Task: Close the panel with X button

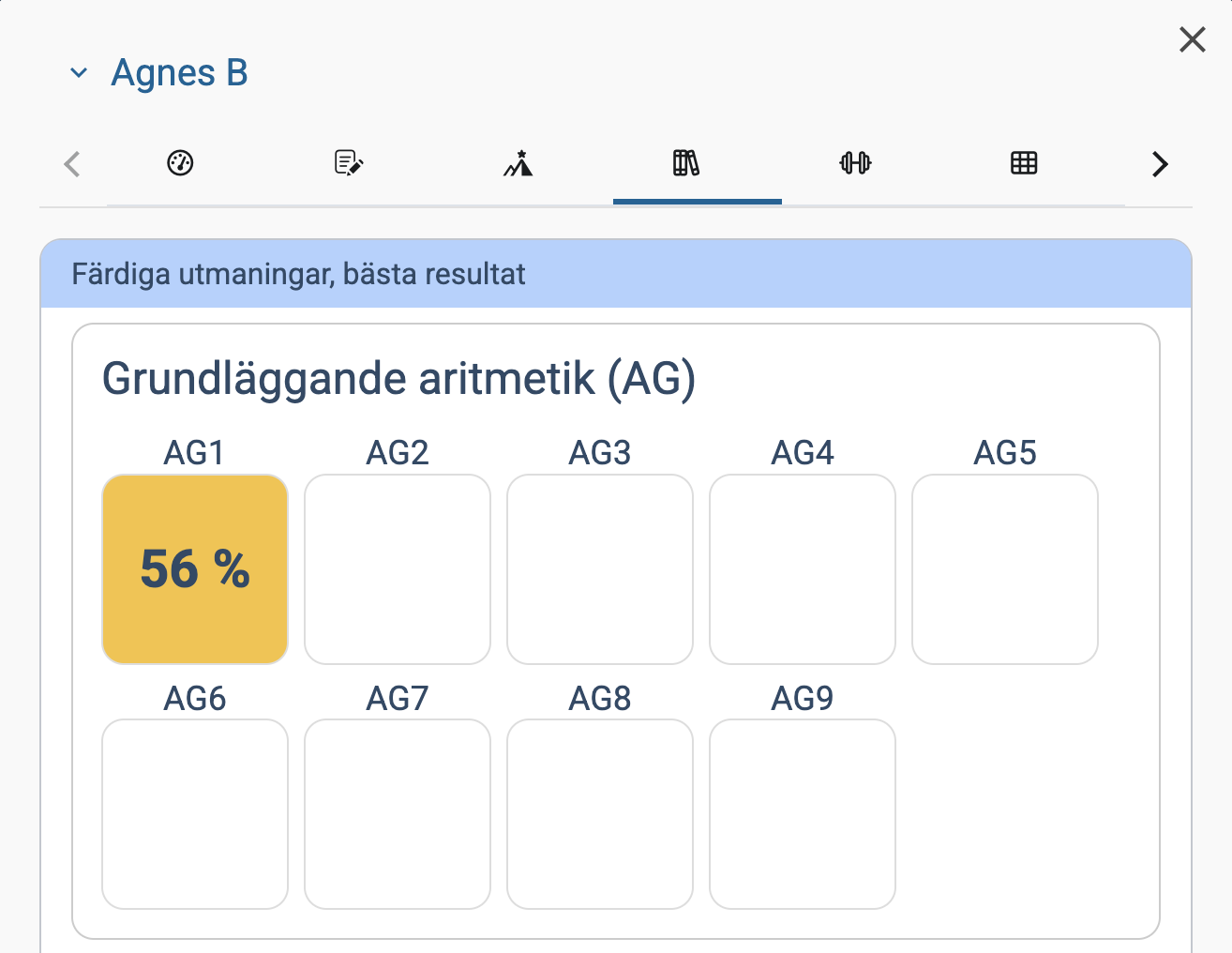Action: click(1192, 39)
